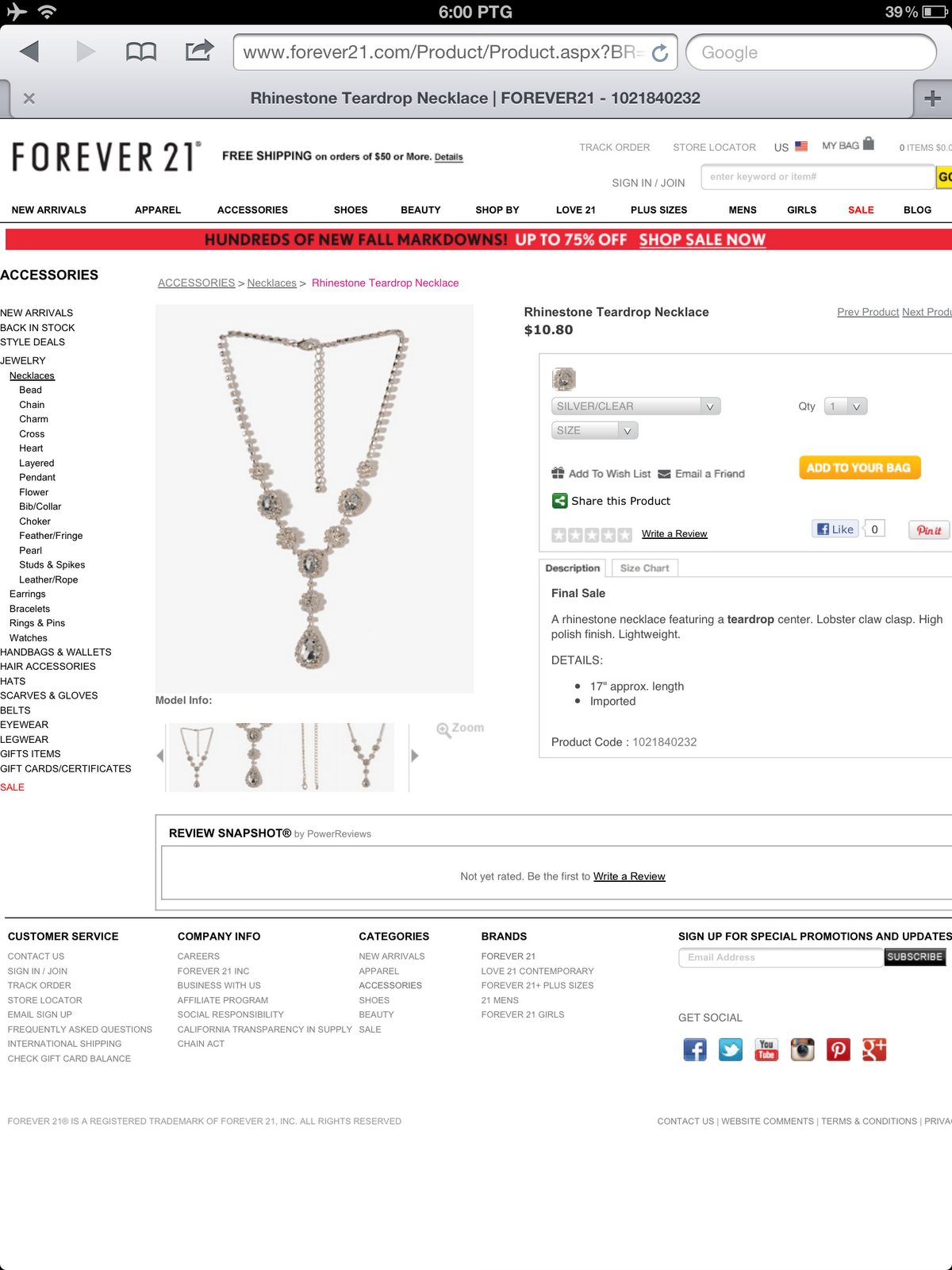Tap the Safari share arrow icon
The height and width of the screenshot is (1270, 952).
coord(199,51)
